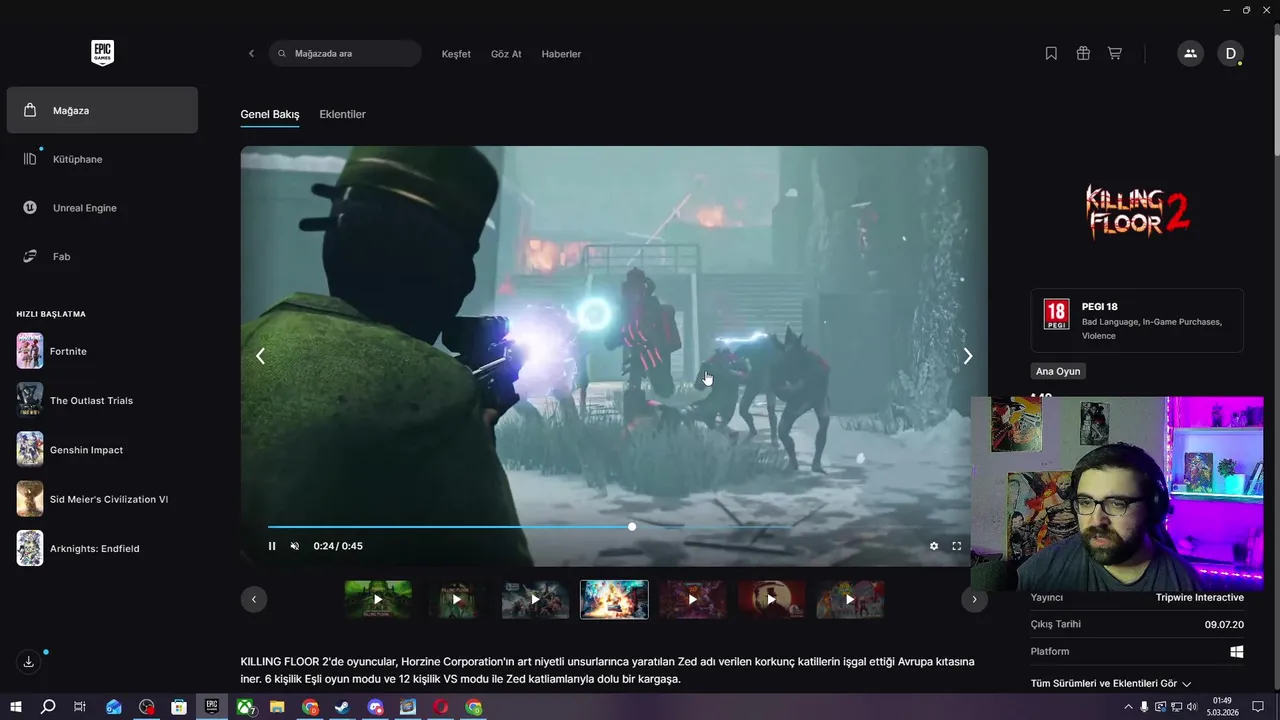Click the Windows platform icon
1280x720 pixels.
(1237, 652)
